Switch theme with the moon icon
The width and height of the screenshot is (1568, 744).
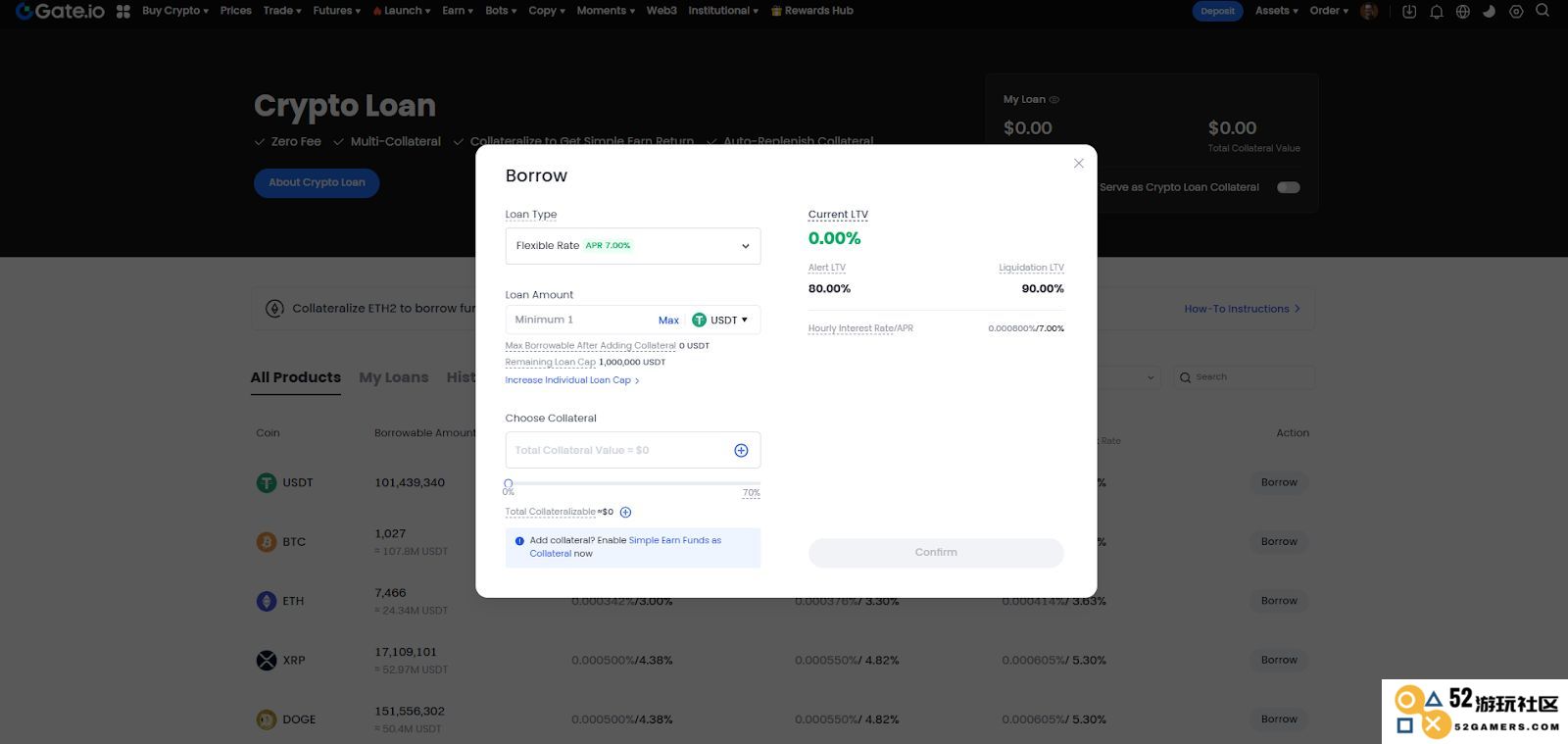pos(1490,12)
